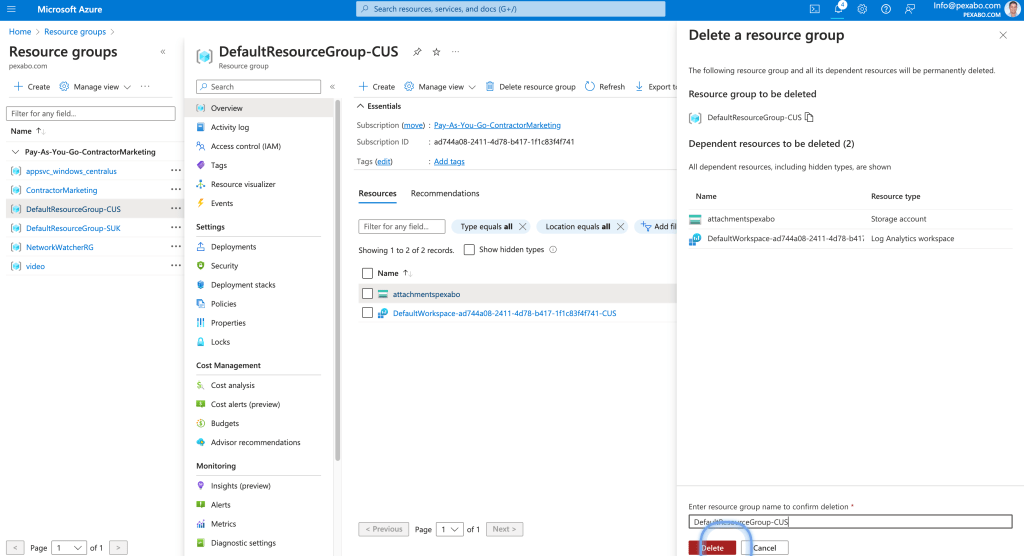Collapse the Essentials section
Viewport: 1024px width, 556px height.
[379, 106]
